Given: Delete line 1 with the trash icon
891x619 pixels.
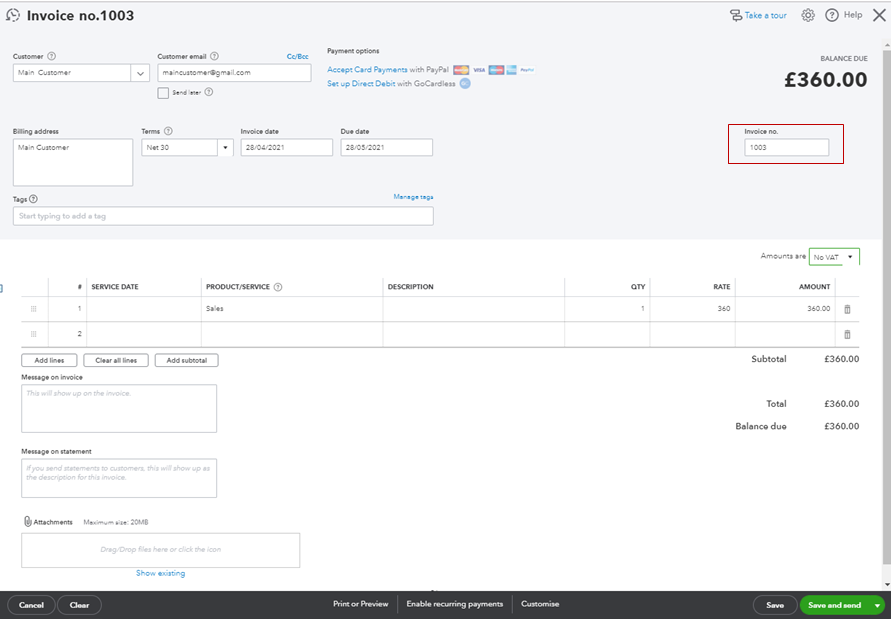Looking at the screenshot, I should pyautogui.click(x=847, y=309).
